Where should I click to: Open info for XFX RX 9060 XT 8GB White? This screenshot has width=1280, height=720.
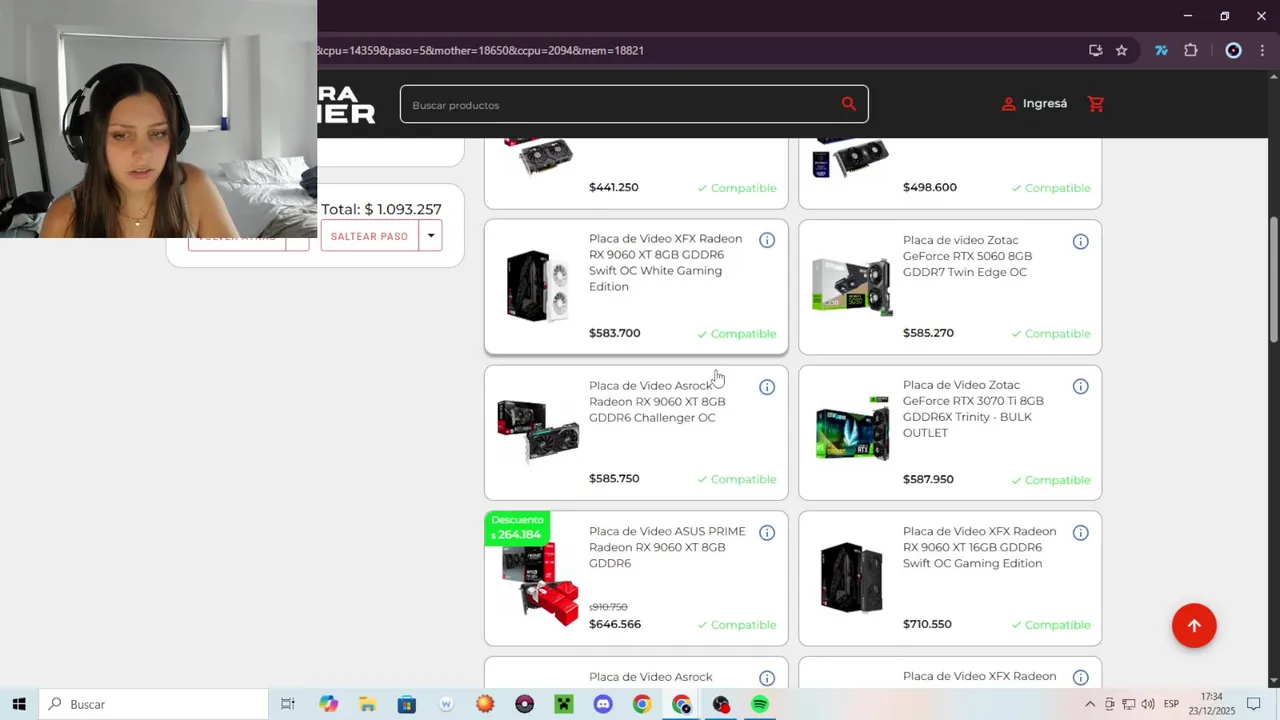click(x=767, y=240)
